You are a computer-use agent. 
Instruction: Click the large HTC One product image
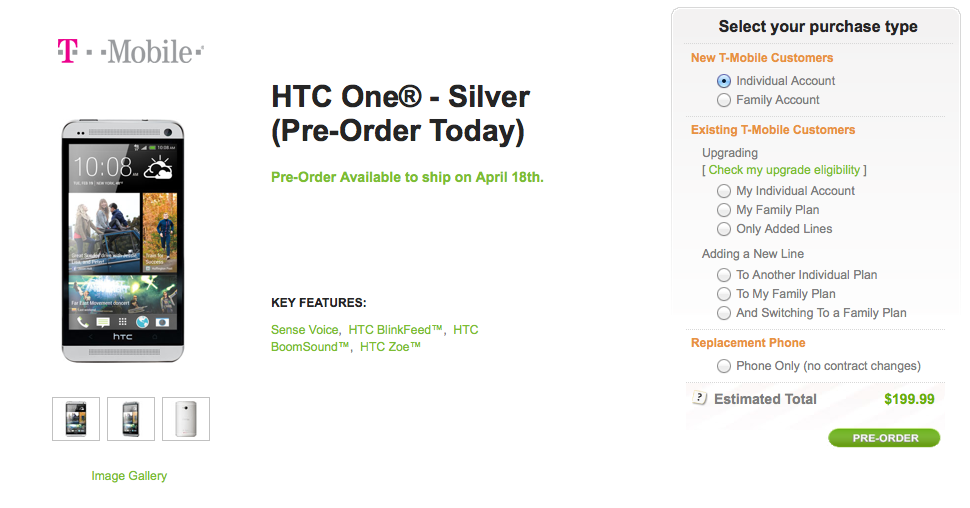pyautogui.click(x=124, y=241)
